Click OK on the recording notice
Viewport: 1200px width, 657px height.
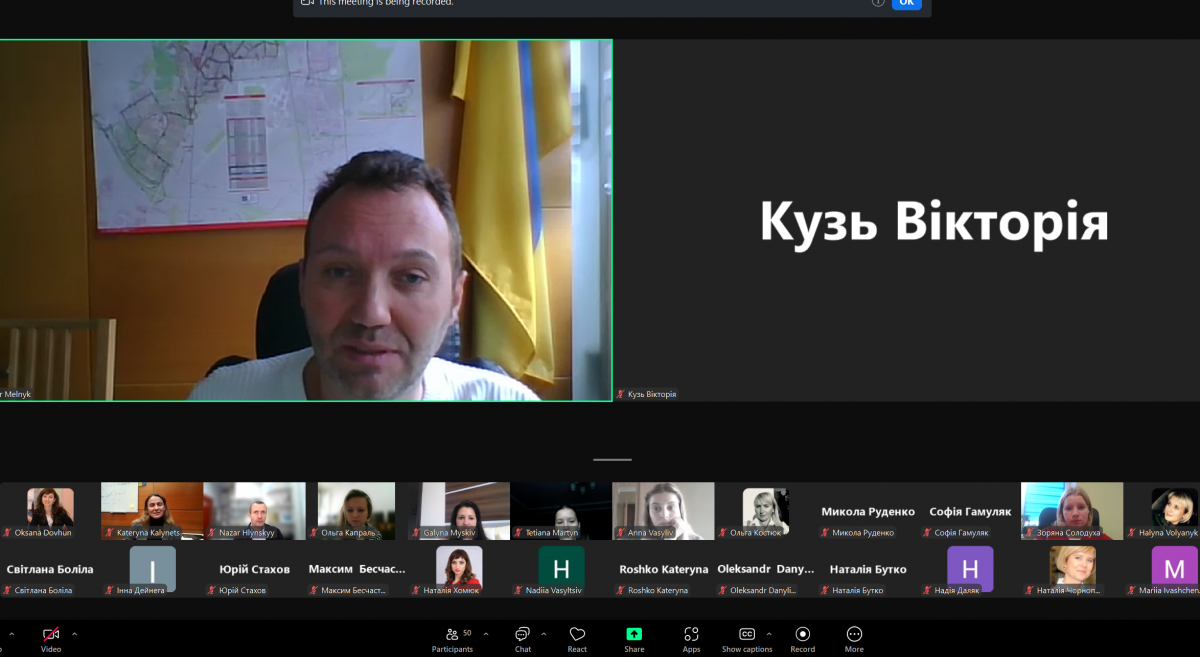[906, 3]
